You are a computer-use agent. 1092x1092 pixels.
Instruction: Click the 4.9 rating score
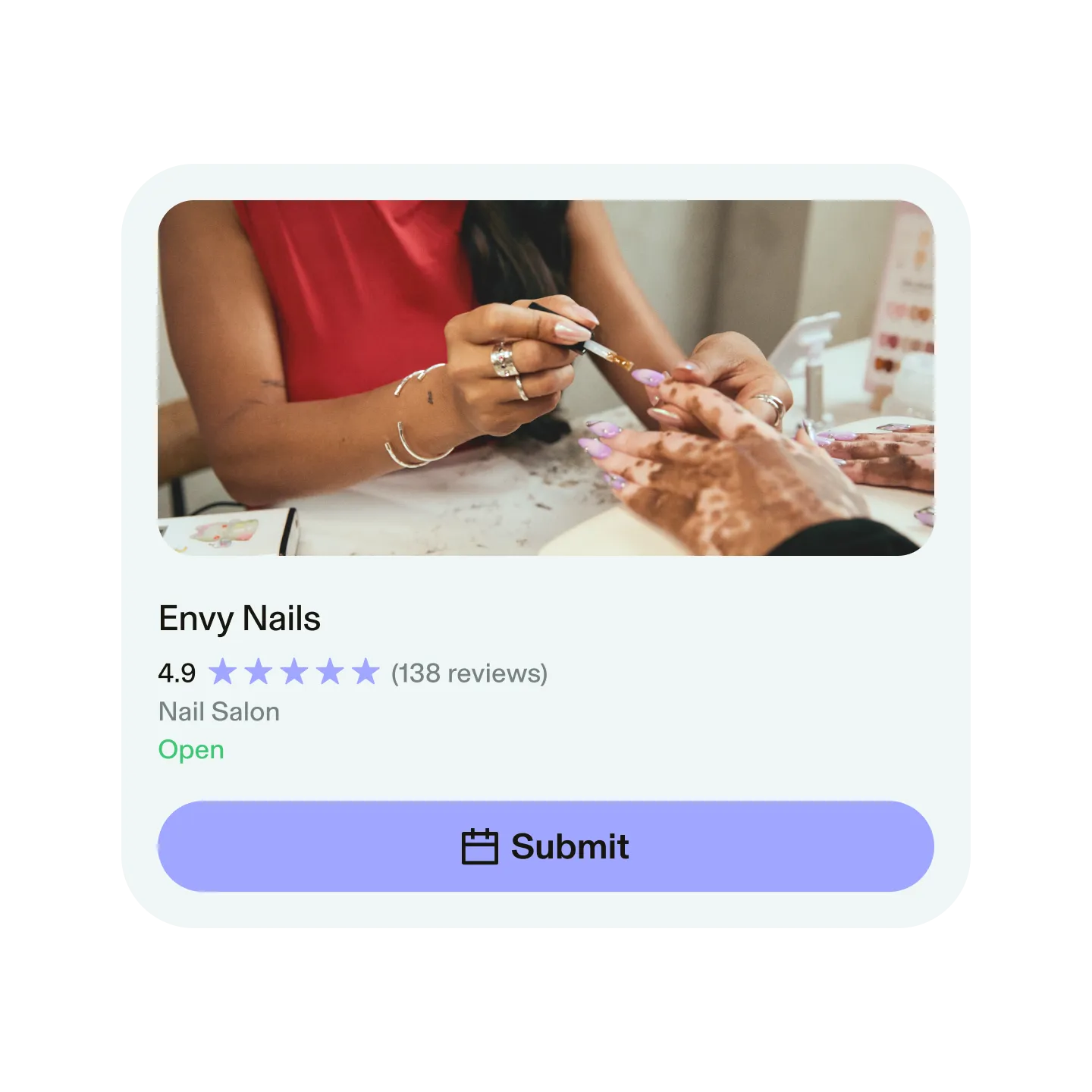pos(177,673)
